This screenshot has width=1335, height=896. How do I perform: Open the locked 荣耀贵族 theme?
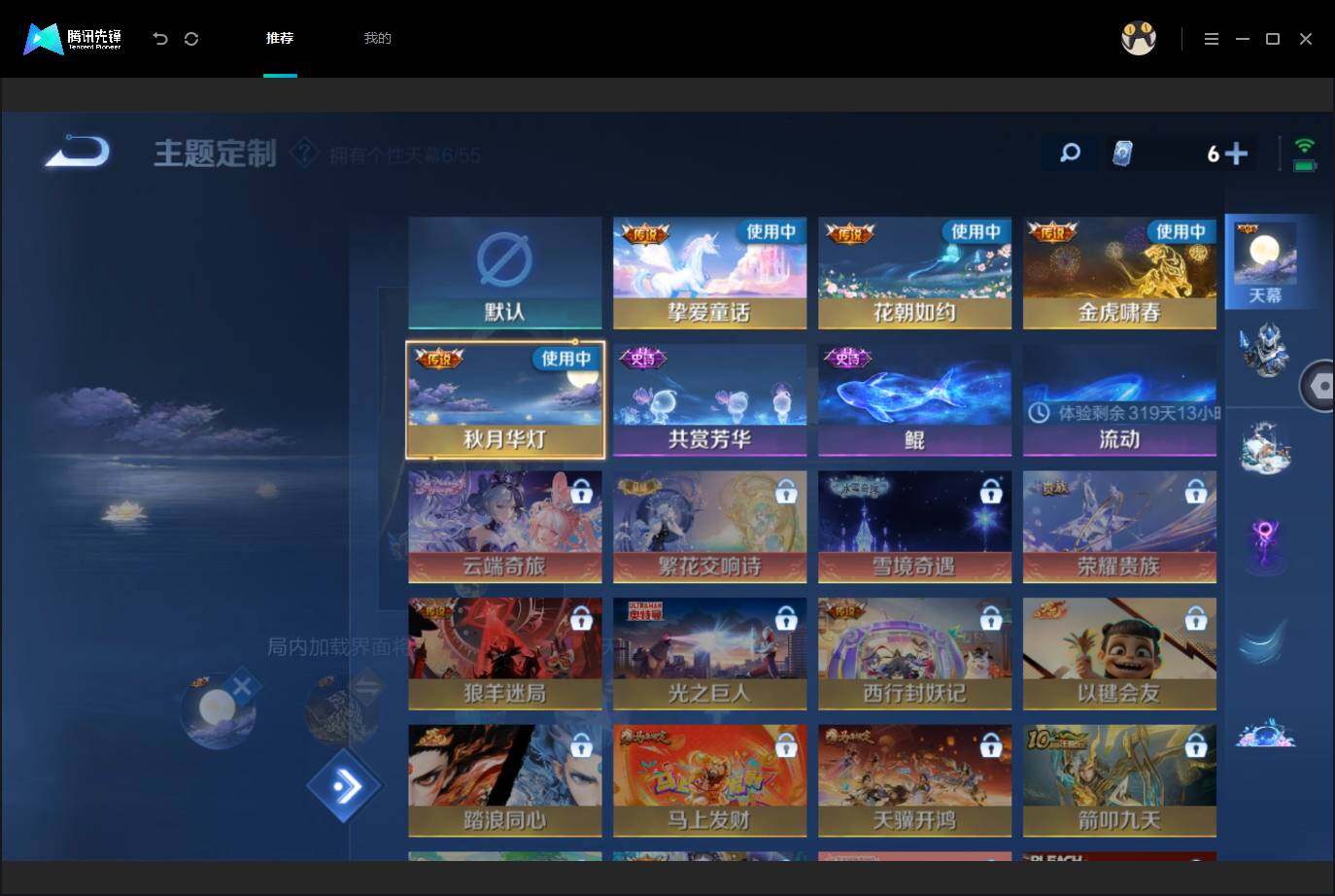point(1119,527)
